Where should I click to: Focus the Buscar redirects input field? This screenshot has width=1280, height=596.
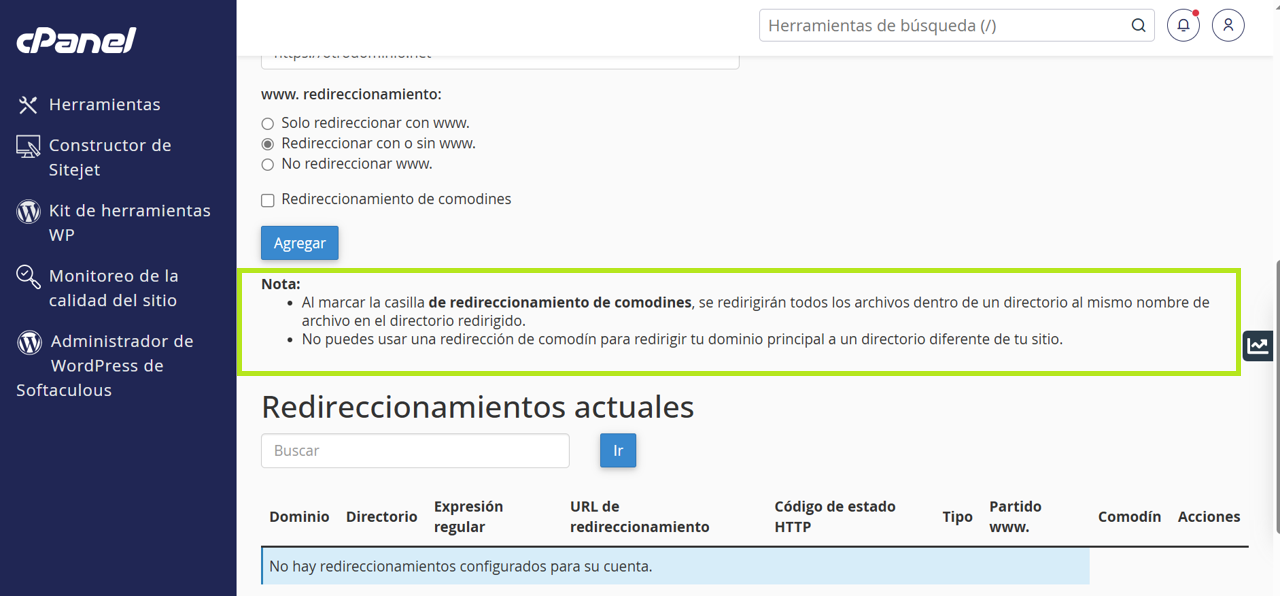(415, 451)
